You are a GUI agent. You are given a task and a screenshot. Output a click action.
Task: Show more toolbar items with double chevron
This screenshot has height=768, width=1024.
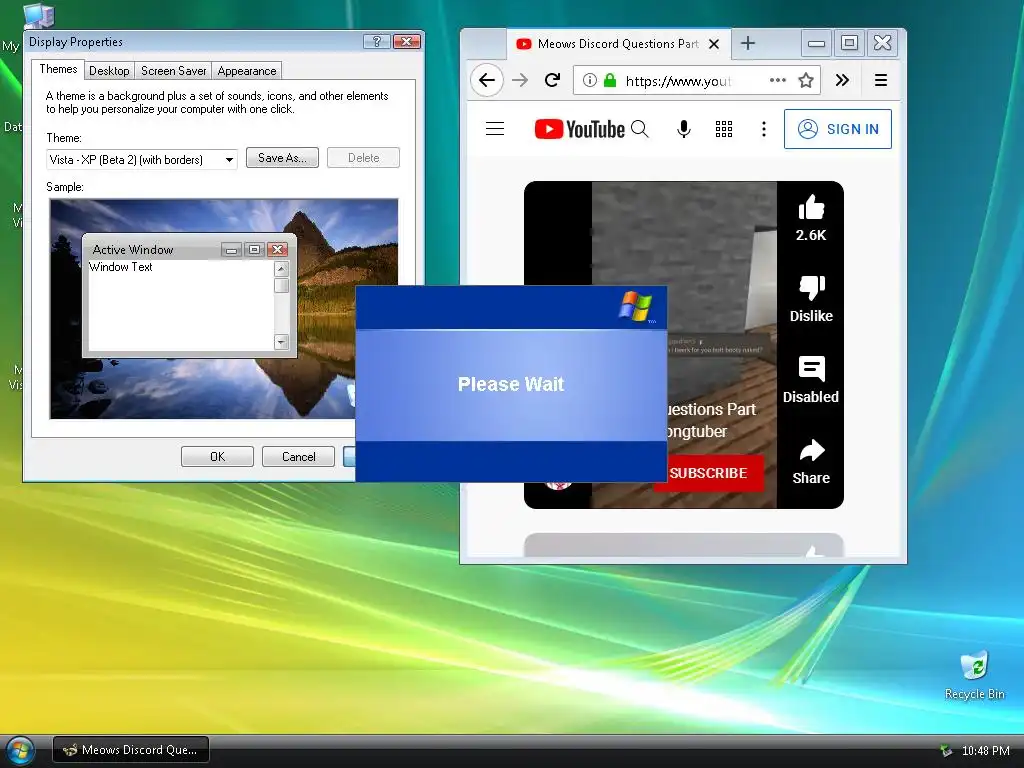842,80
